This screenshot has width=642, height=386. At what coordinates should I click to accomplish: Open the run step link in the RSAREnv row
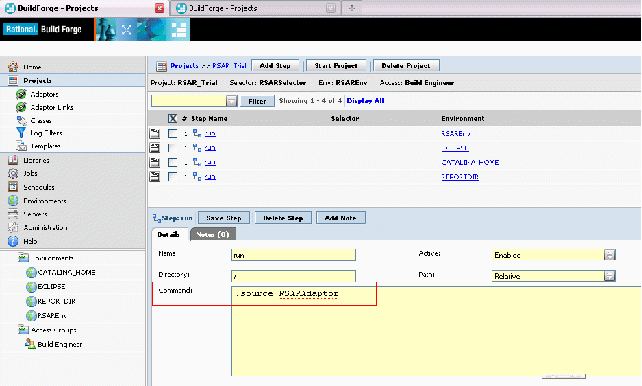click(x=210, y=133)
